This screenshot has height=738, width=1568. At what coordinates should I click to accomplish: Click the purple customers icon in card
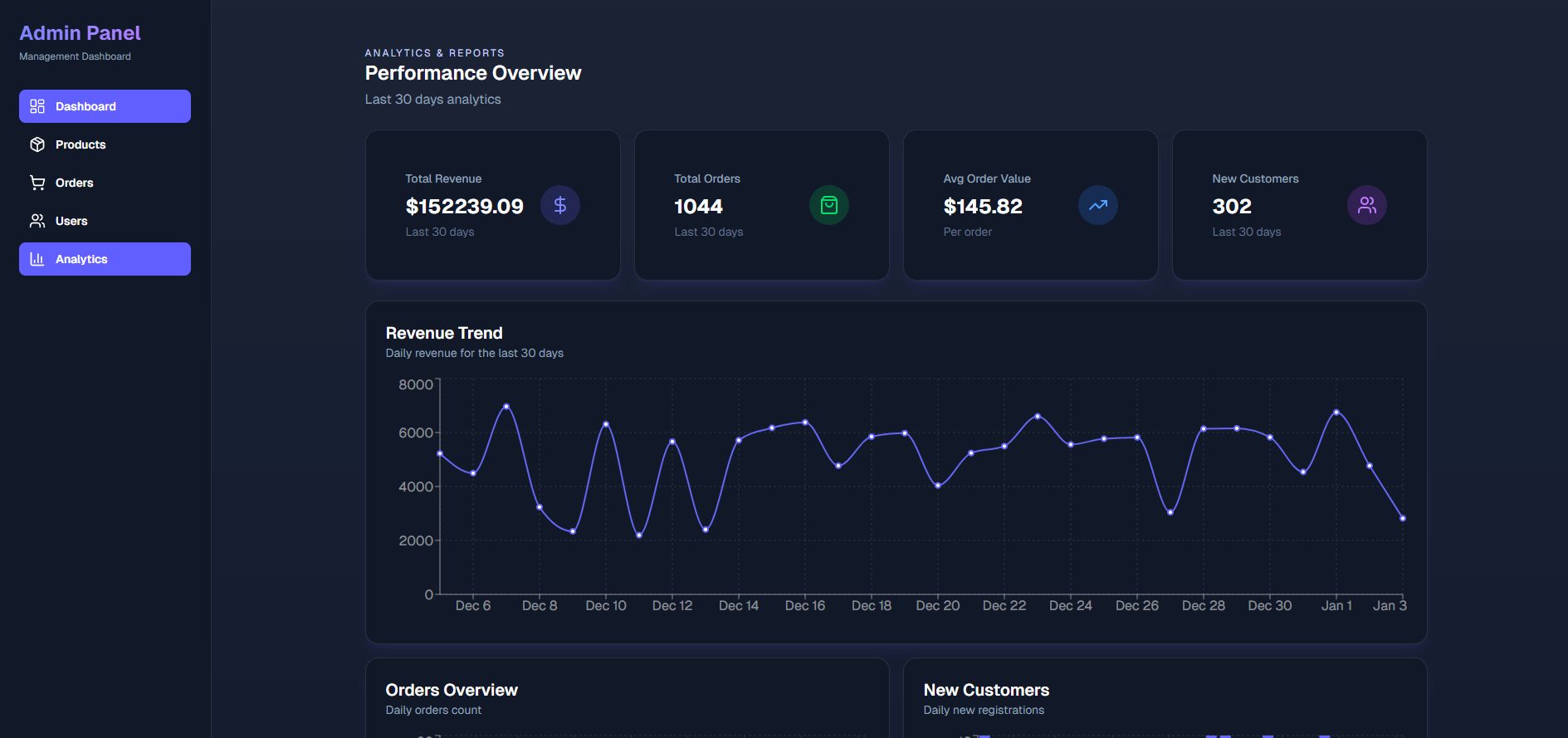pos(1367,205)
